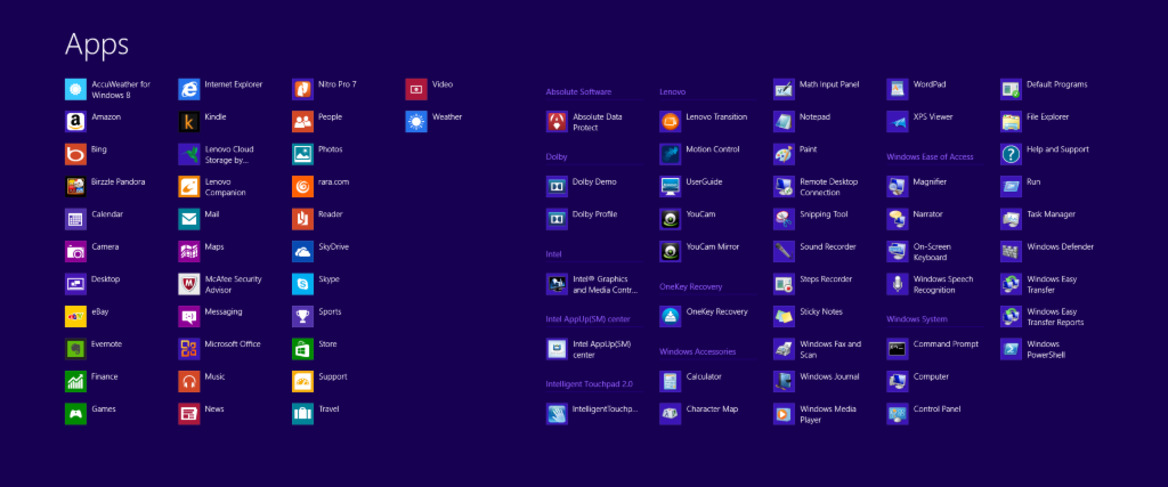Image resolution: width=1168 pixels, height=487 pixels.
Task: Launch the Music app icon
Action: pyautogui.click(x=189, y=381)
